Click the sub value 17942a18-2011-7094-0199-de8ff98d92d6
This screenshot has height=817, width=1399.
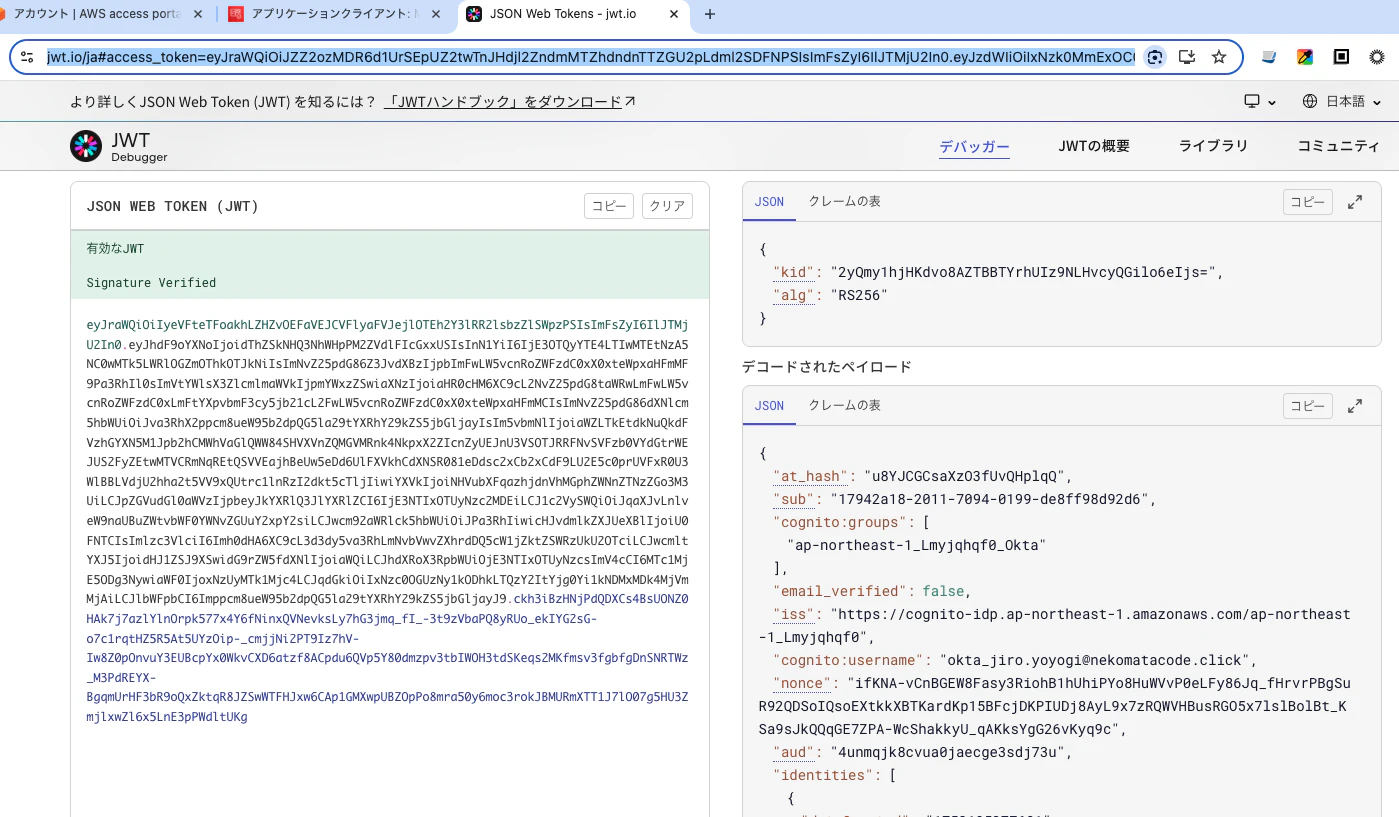click(993, 499)
